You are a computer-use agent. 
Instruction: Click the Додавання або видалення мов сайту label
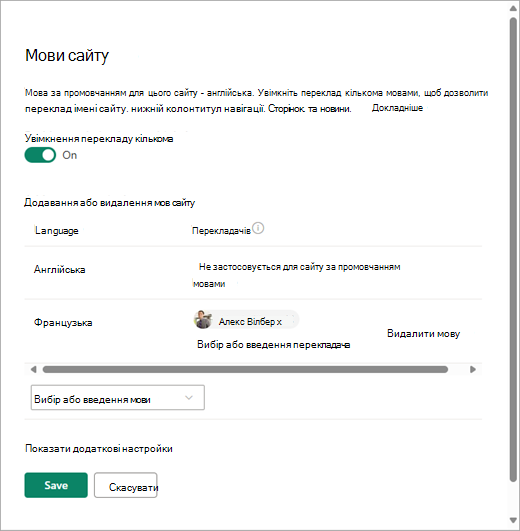[109, 203]
